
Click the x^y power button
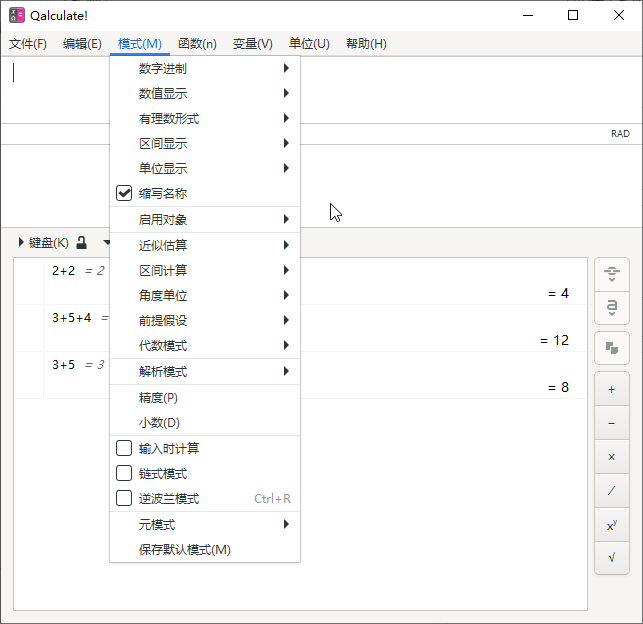tap(611, 525)
